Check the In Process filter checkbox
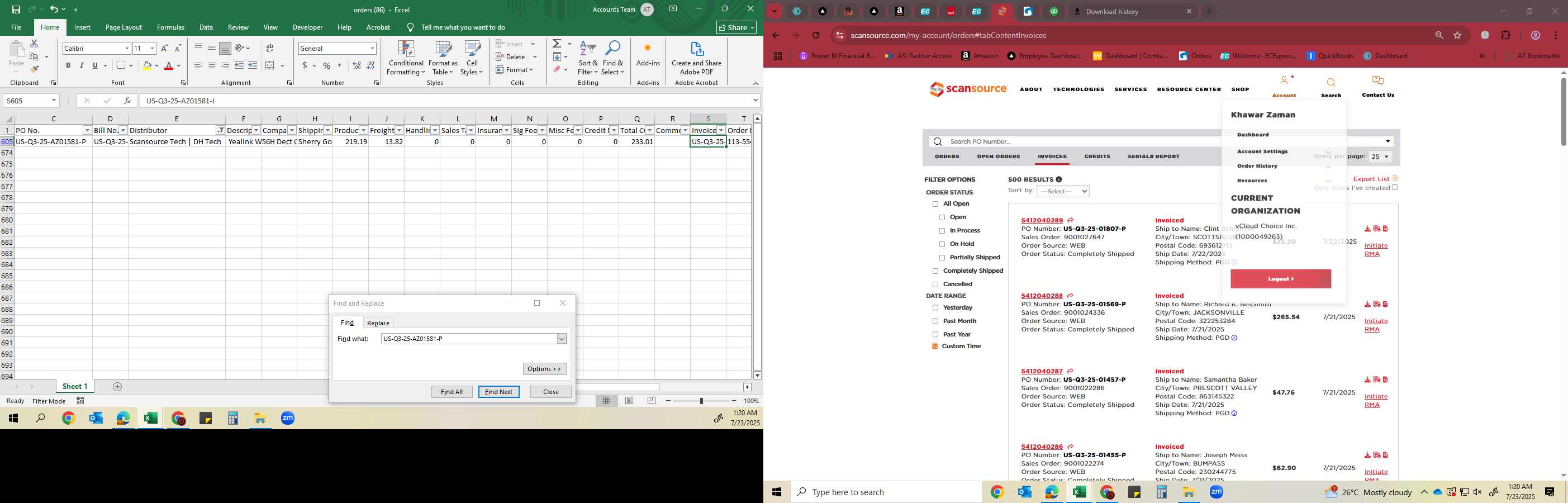Screen dimensions: 1568x503 tap(942, 231)
